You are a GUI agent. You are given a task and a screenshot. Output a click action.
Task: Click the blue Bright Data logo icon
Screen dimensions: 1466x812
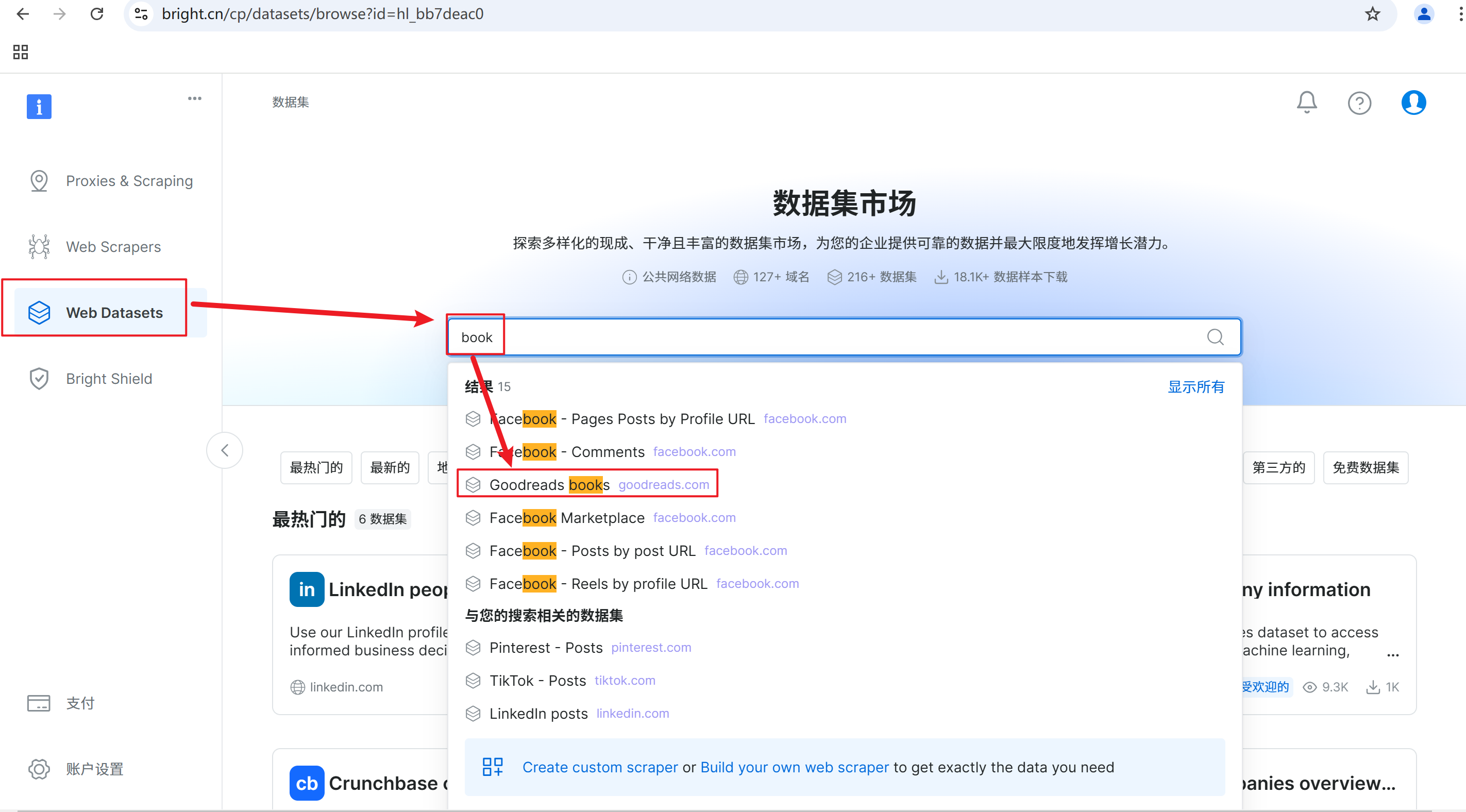tap(39, 107)
